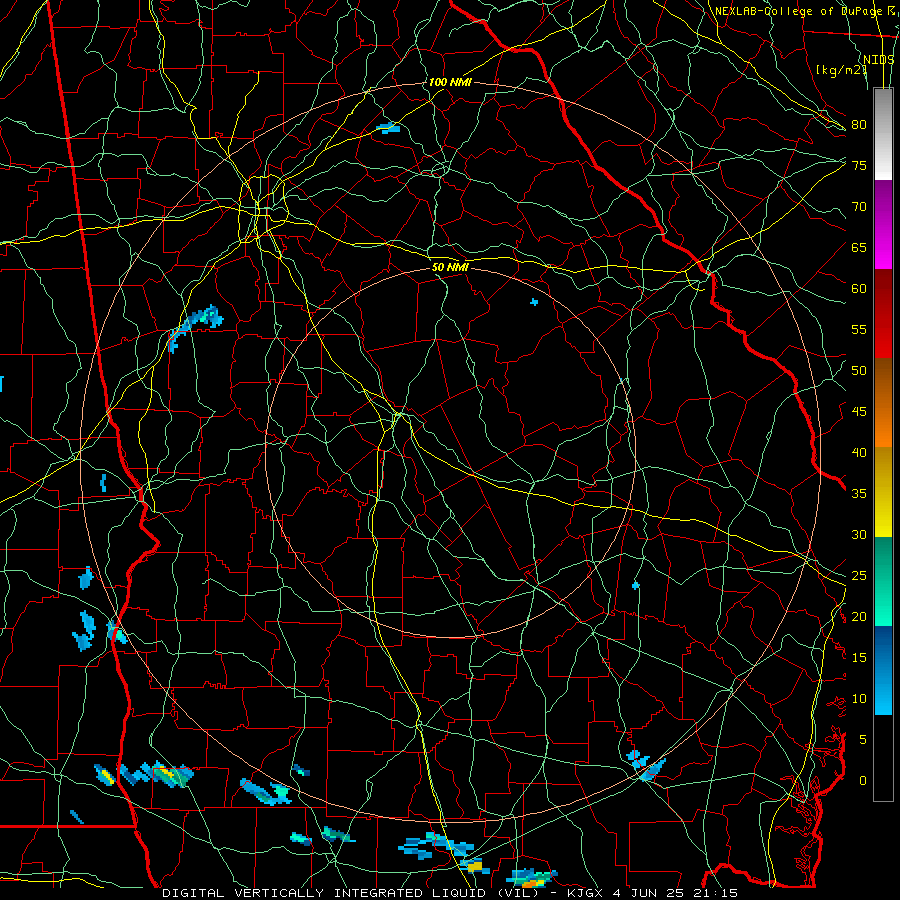Click the legend value 70
Image resolution: width=900 pixels, height=900 pixels.
[859, 207]
